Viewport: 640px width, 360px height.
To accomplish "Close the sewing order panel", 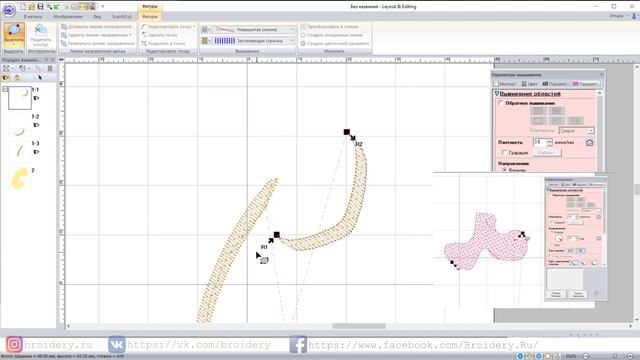I will click(x=52, y=60).
